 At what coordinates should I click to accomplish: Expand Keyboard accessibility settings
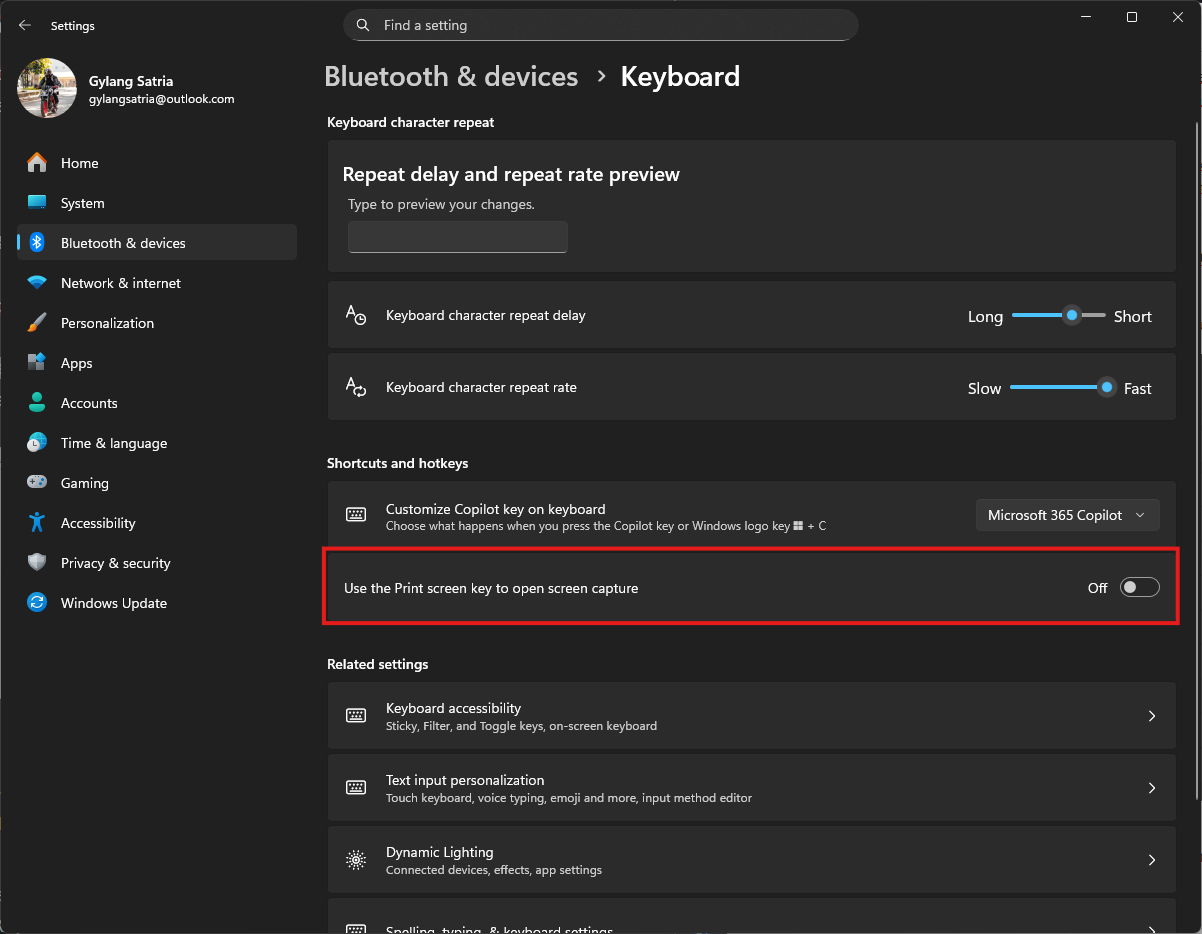pyautogui.click(x=750, y=716)
